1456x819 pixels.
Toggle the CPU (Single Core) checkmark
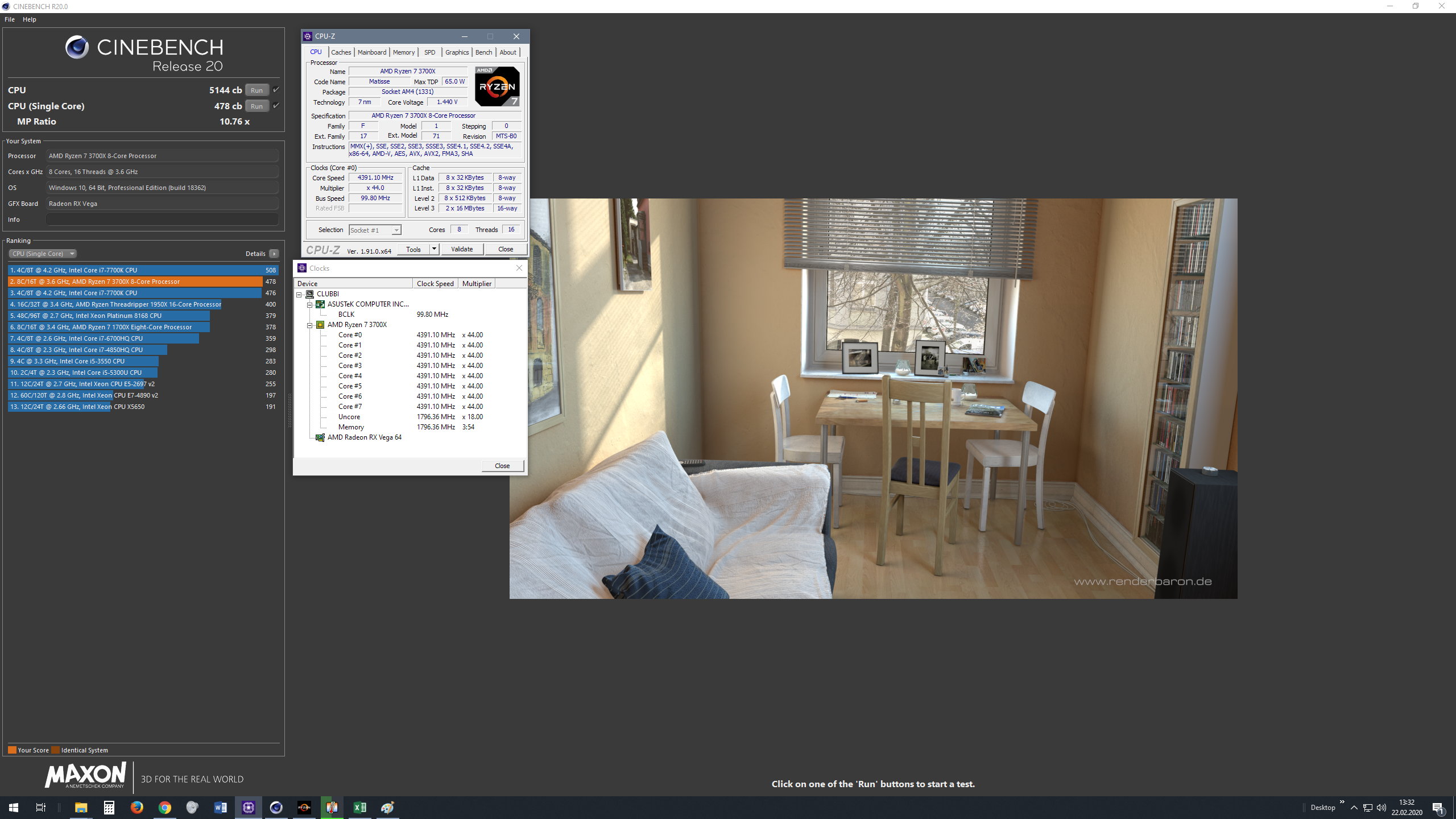pyautogui.click(x=276, y=106)
